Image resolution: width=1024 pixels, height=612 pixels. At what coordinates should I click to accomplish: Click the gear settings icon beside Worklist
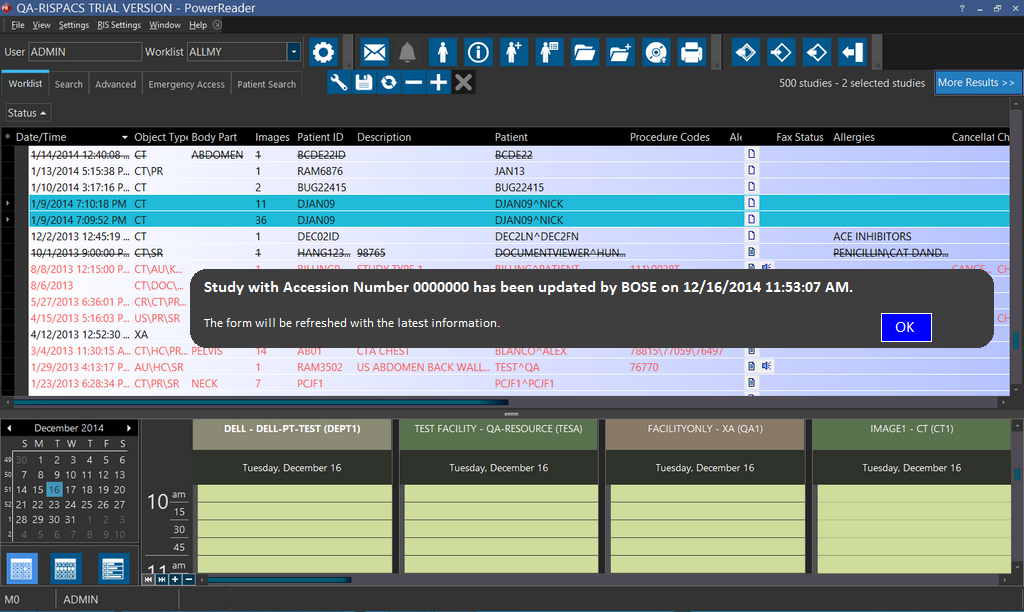[322, 52]
